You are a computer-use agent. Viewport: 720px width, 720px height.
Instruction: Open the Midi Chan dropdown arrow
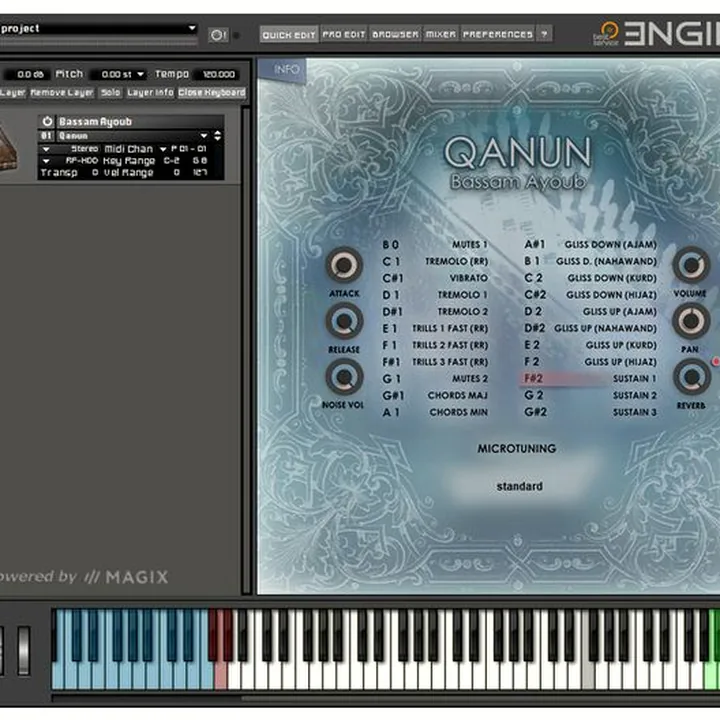(163, 149)
